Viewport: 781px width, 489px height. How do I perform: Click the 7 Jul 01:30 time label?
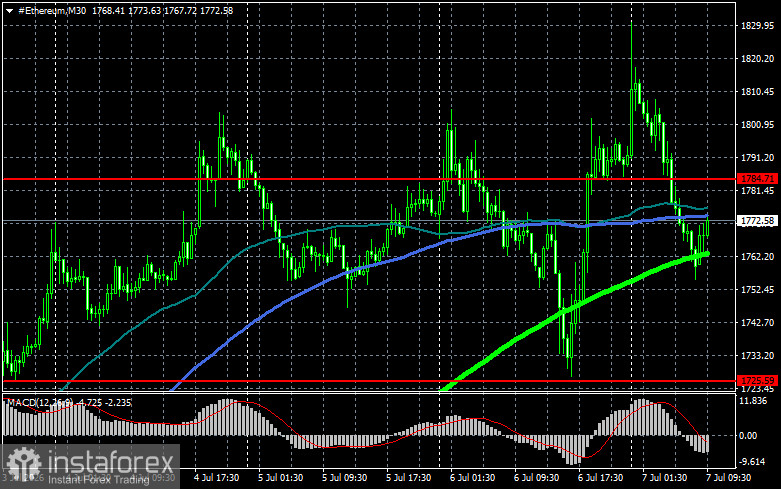664,478
